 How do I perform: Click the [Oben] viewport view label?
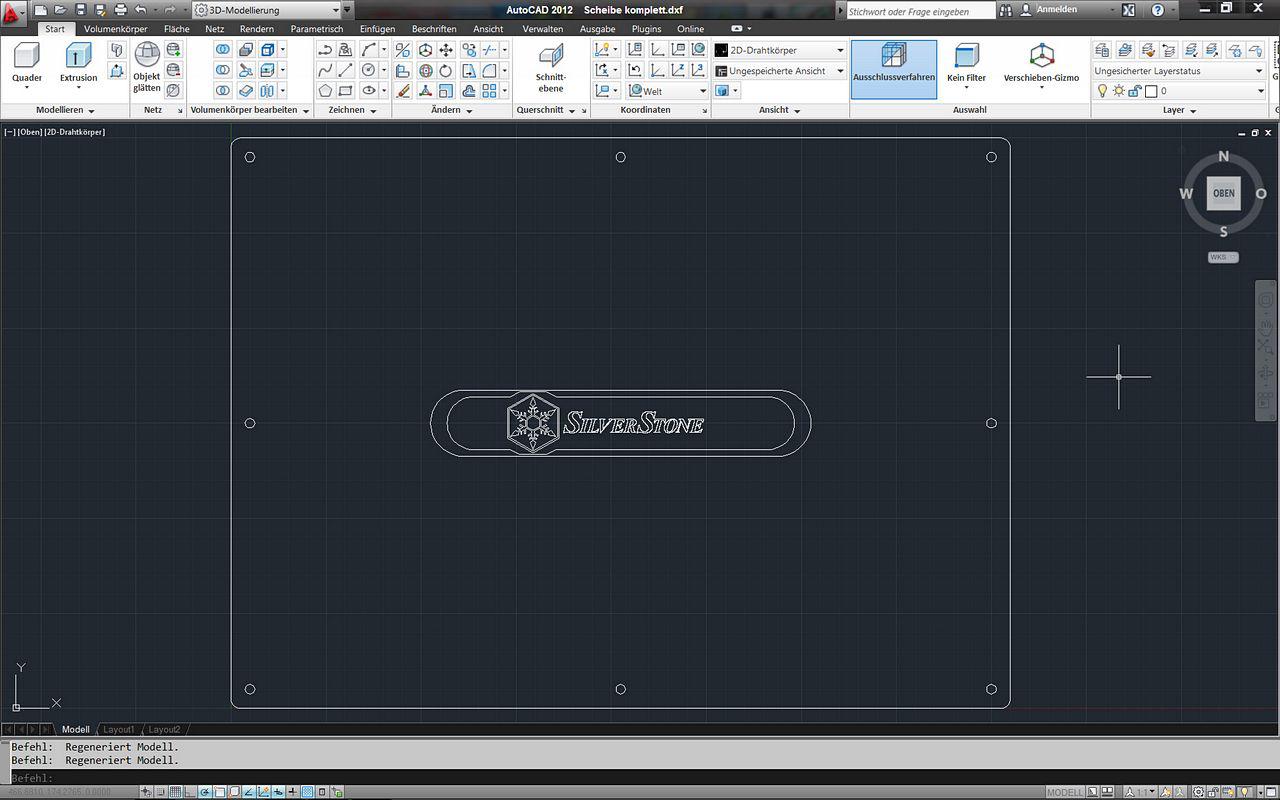point(30,132)
